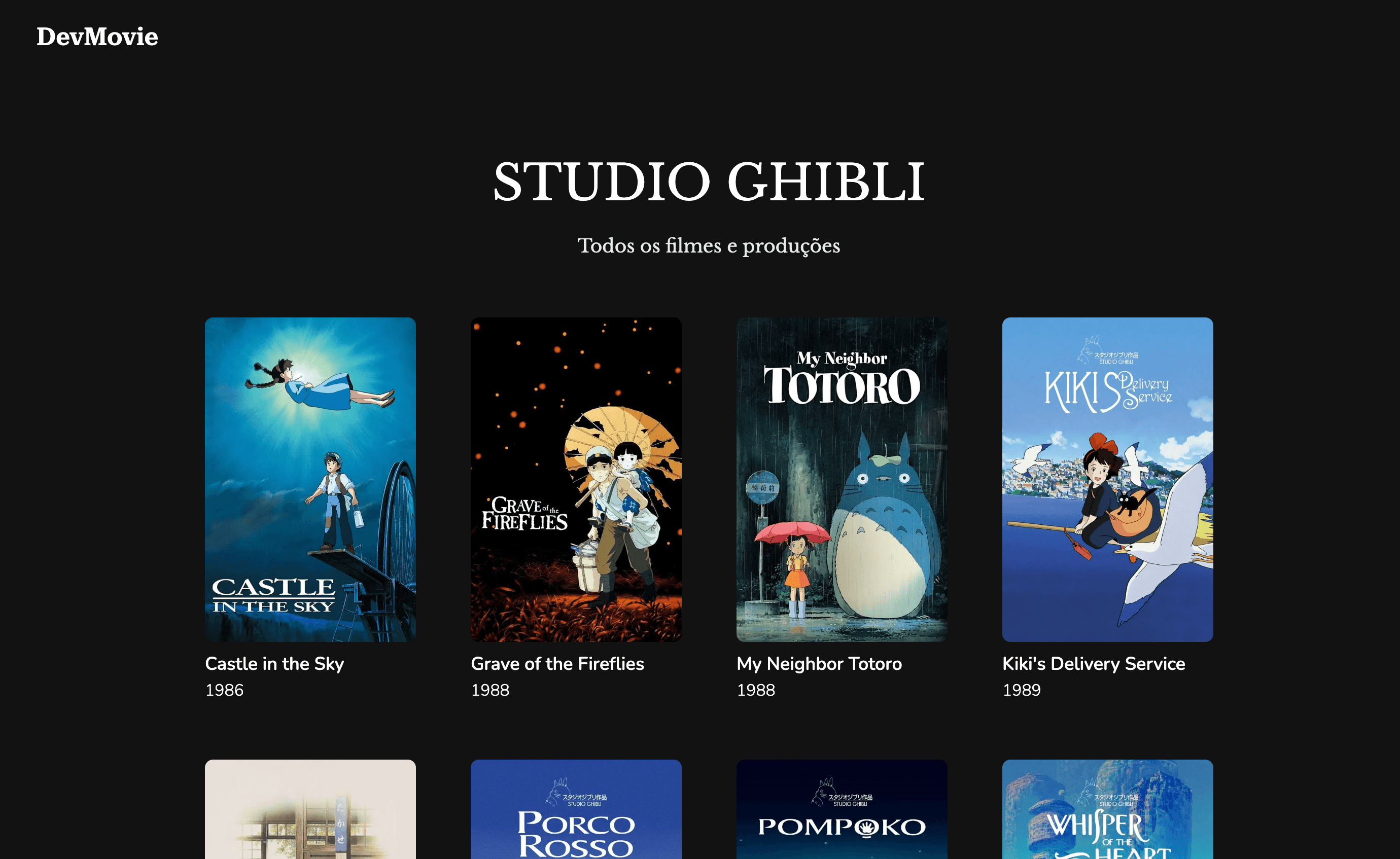Select the Whisper of the Heart poster
The height and width of the screenshot is (859, 1400).
(x=1108, y=810)
